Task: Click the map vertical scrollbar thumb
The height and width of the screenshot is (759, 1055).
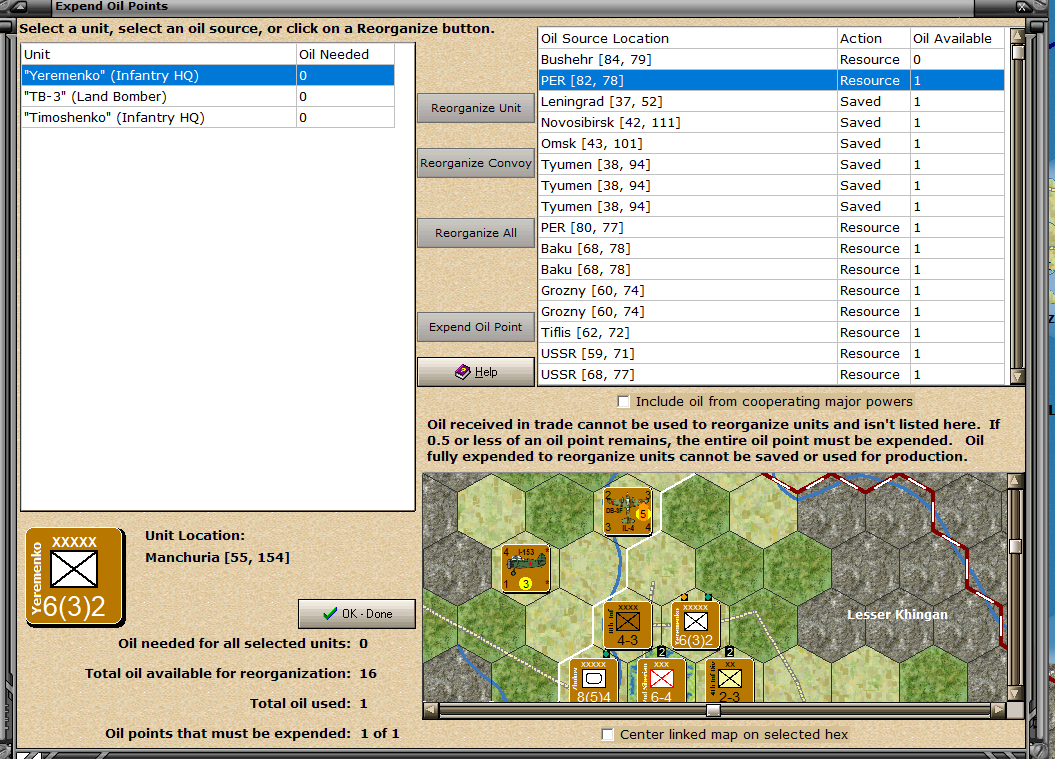Action: pyautogui.click(x=1015, y=546)
